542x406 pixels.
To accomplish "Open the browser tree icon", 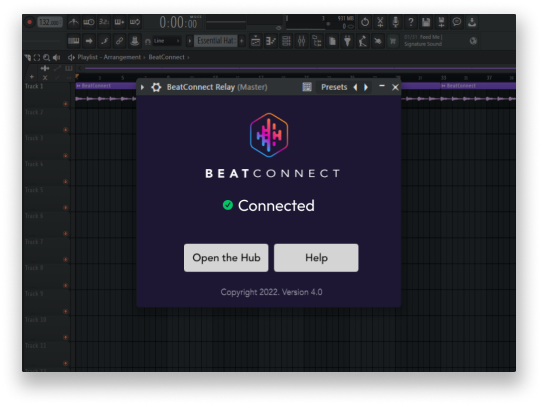I will [317, 41].
